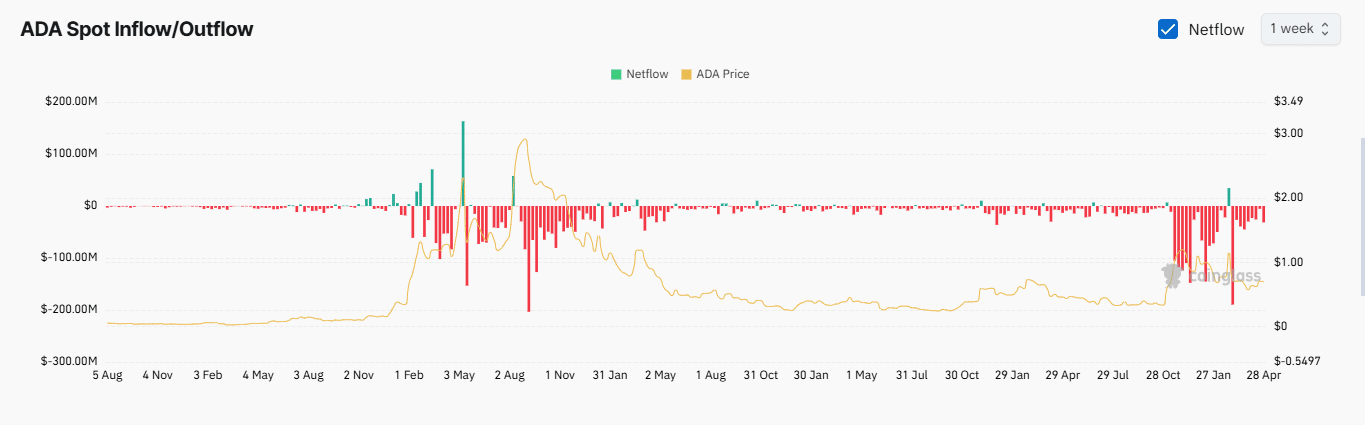Click the vertical scrollbar on right edge

[1361, 215]
